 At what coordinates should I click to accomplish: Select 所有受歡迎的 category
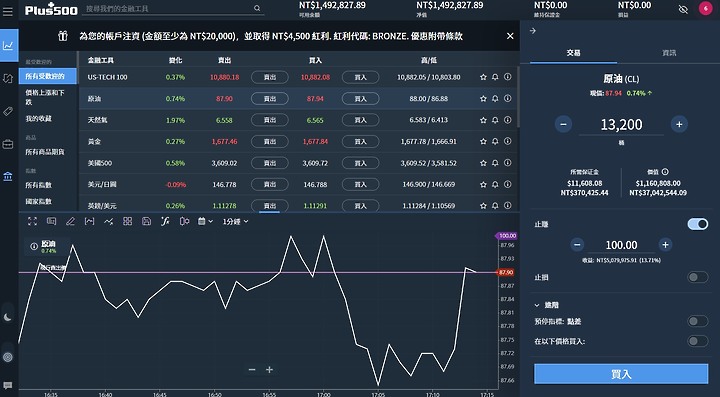tap(48, 76)
